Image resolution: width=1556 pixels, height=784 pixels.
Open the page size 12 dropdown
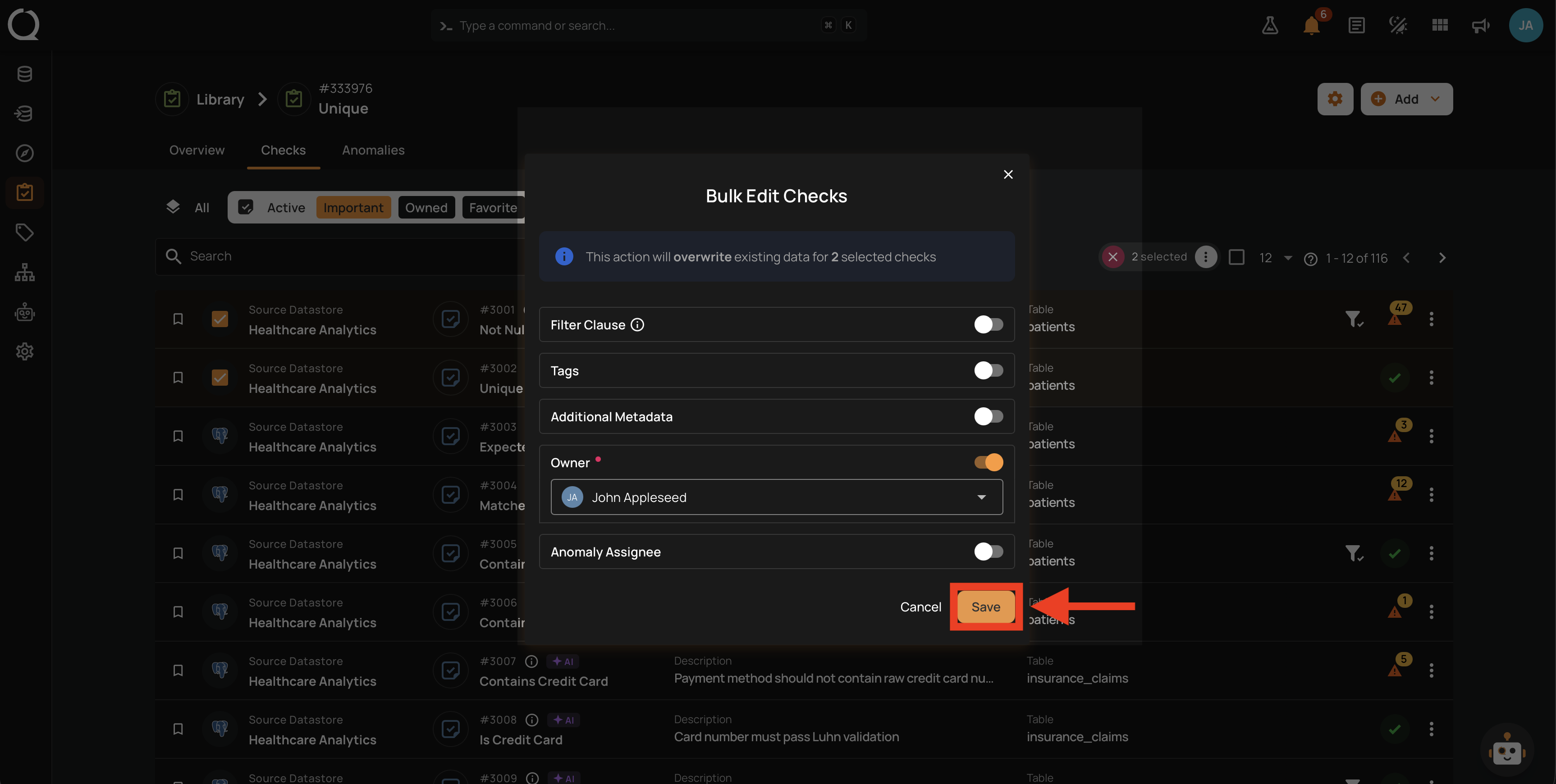coord(1275,258)
